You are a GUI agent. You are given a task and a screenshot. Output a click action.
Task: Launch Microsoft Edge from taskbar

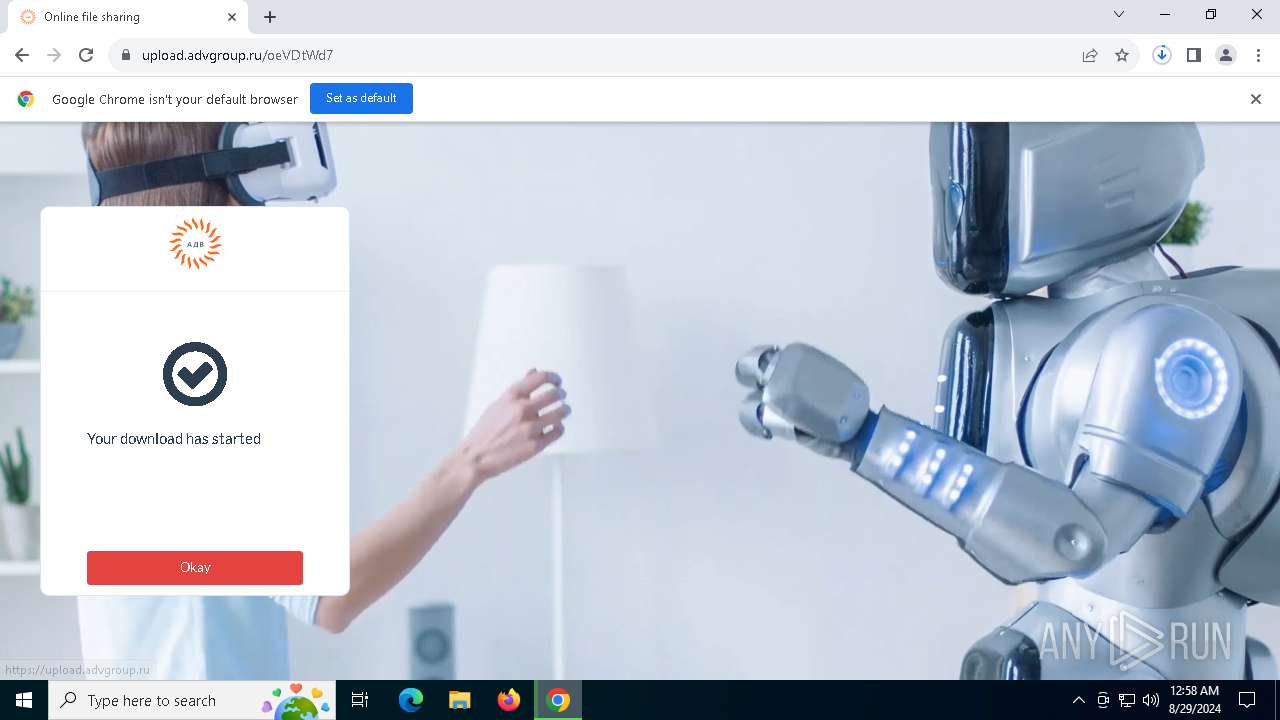point(411,700)
